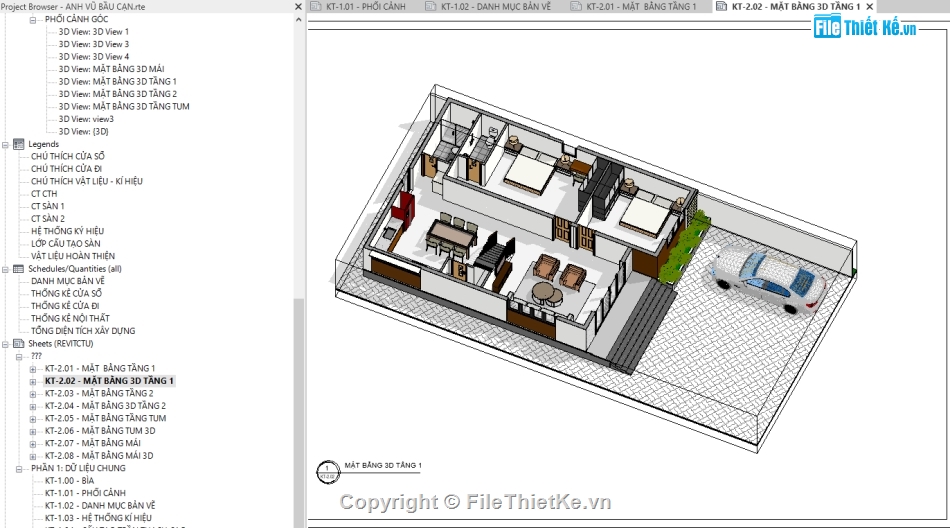Collapse the Schedules/Quantities node
Screen dimensions: 950x528
click(5, 269)
